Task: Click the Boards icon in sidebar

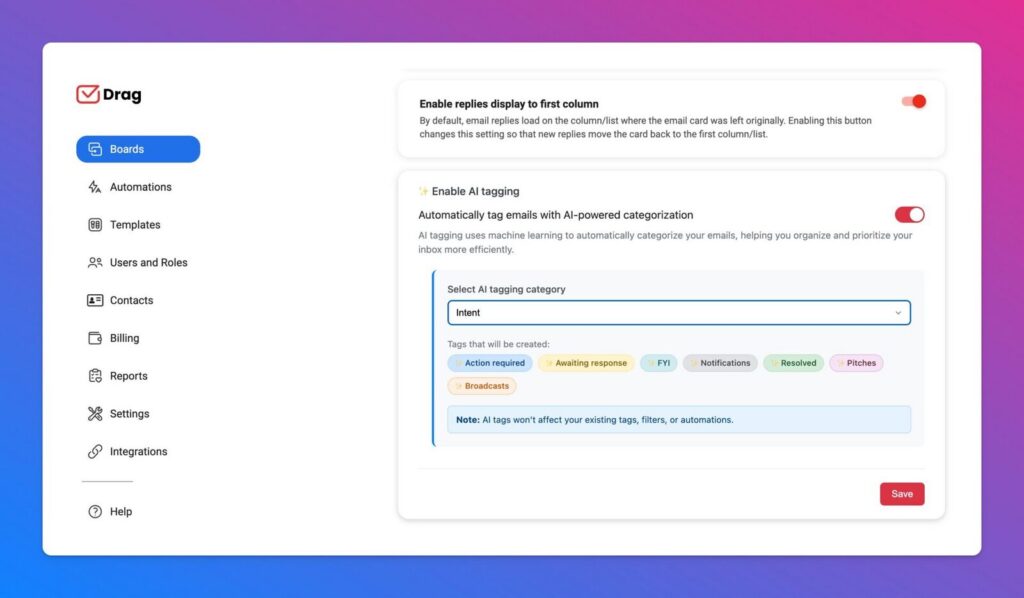Action: 95,149
